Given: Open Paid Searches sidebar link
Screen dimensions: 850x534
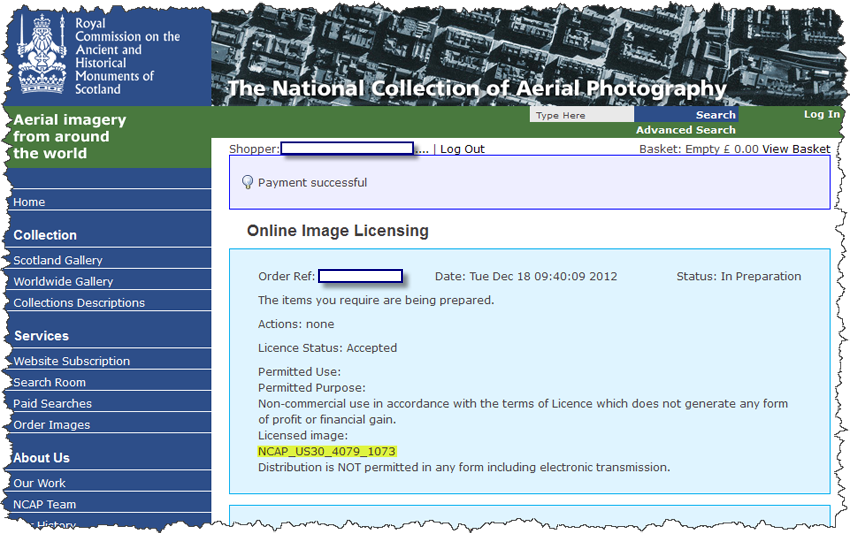Looking at the screenshot, I should 52,404.
